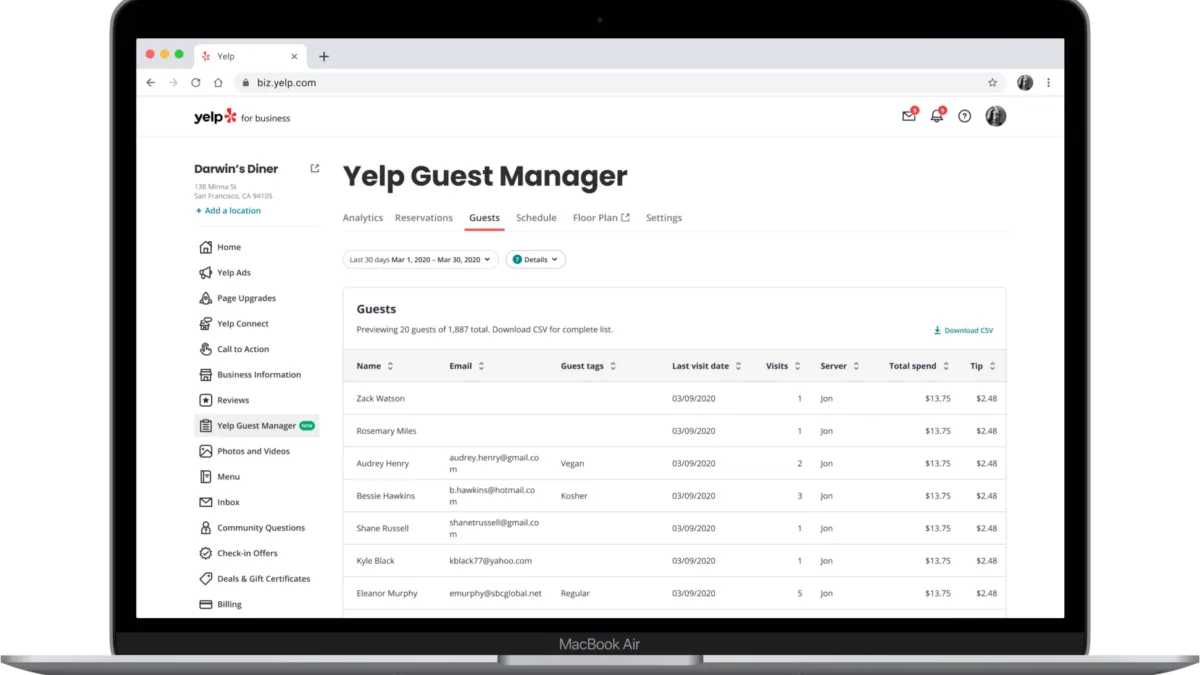Viewport: 1200px width, 675px height.
Task: Open user avatar in Yelp header
Action: tap(996, 116)
